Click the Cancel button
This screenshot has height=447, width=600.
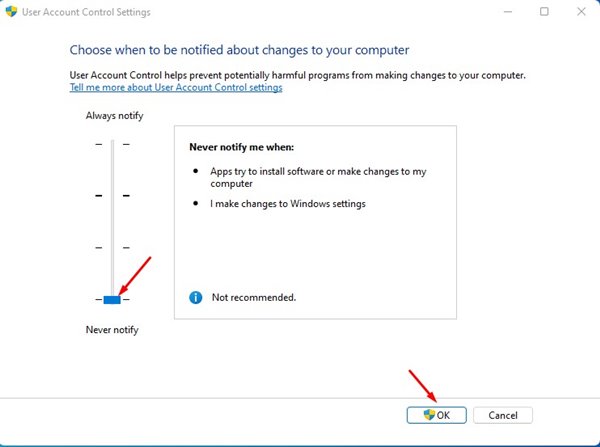pyautogui.click(x=503, y=414)
